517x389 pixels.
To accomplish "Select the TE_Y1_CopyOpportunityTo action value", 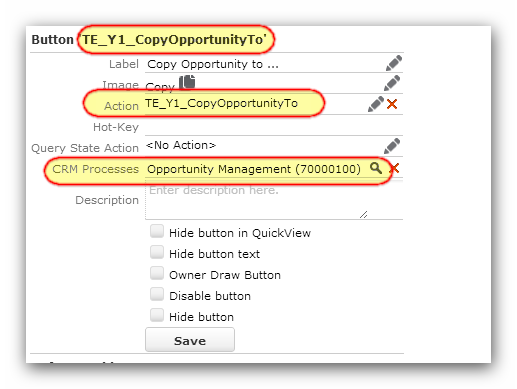I will [x=221, y=103].
